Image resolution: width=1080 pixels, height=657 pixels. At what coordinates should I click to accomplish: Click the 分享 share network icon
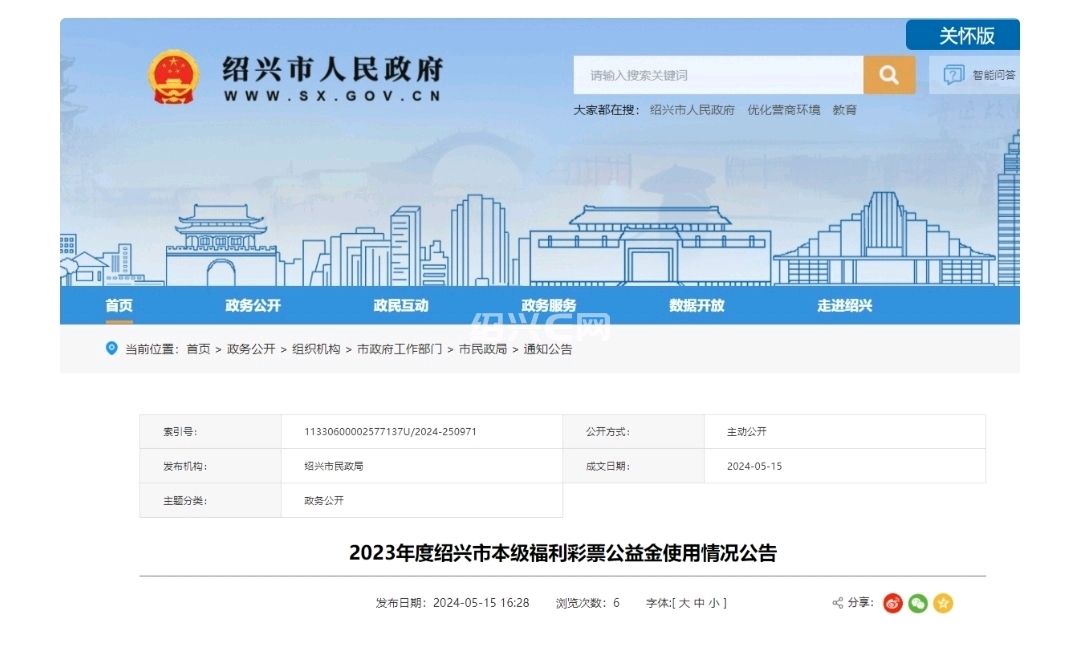click(837, 603)
